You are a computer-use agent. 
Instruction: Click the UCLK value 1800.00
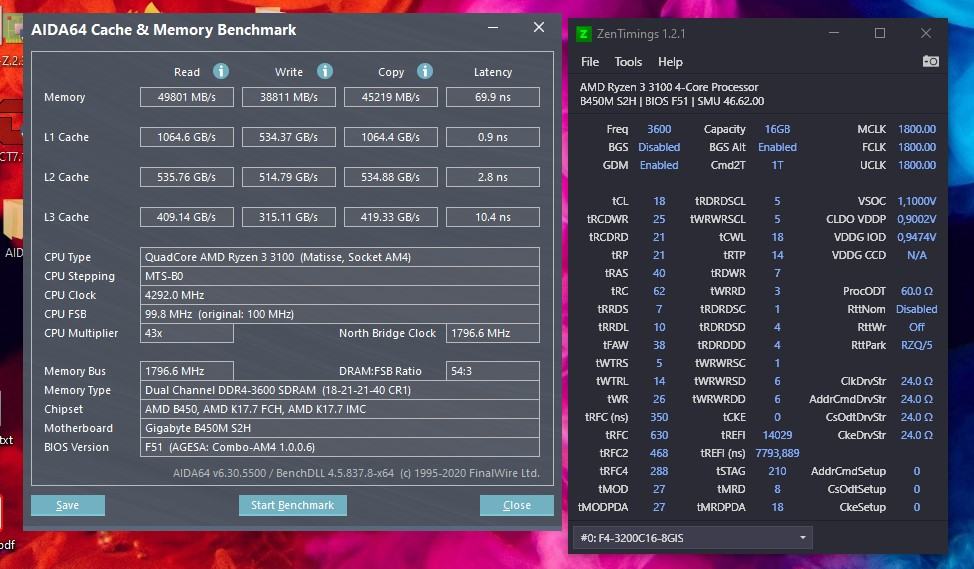pyautogui.click(x=916, y=165)
